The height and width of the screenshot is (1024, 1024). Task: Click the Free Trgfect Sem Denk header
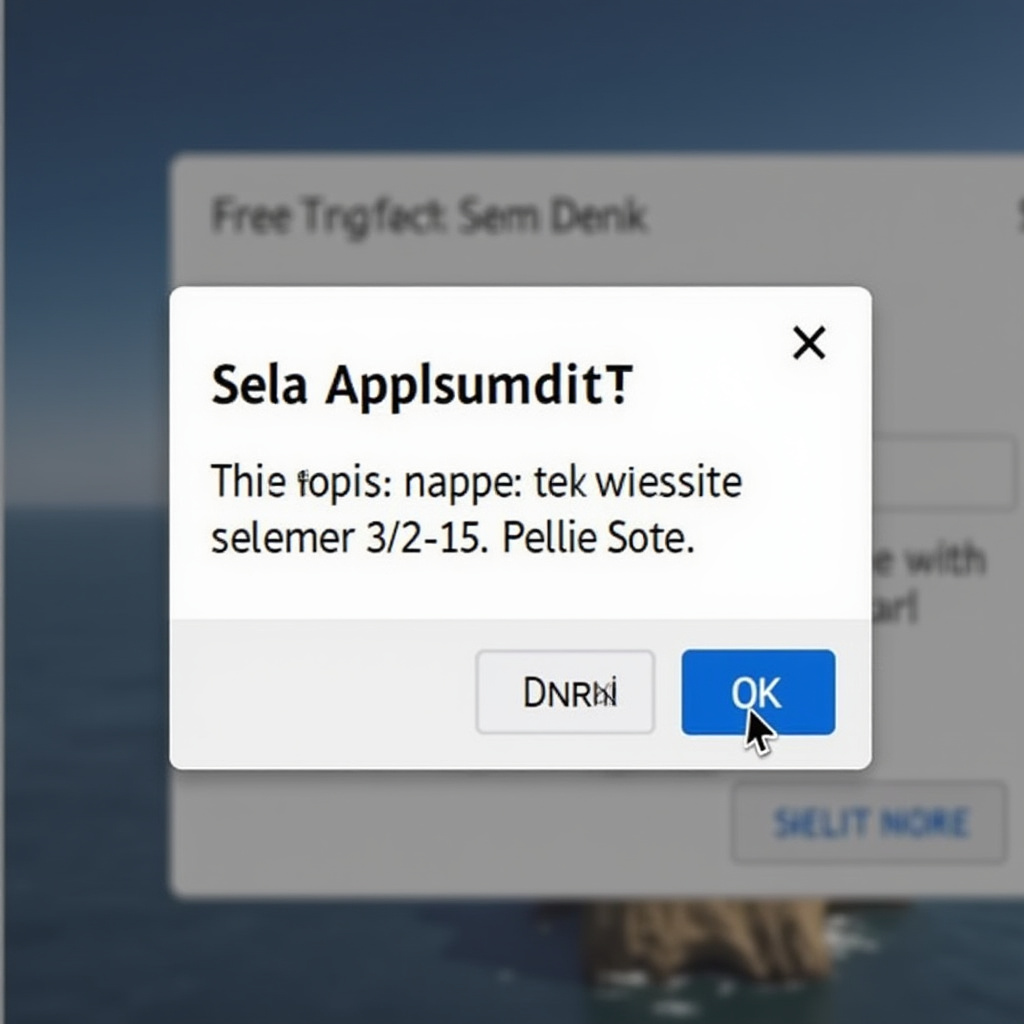coord(428,215)
